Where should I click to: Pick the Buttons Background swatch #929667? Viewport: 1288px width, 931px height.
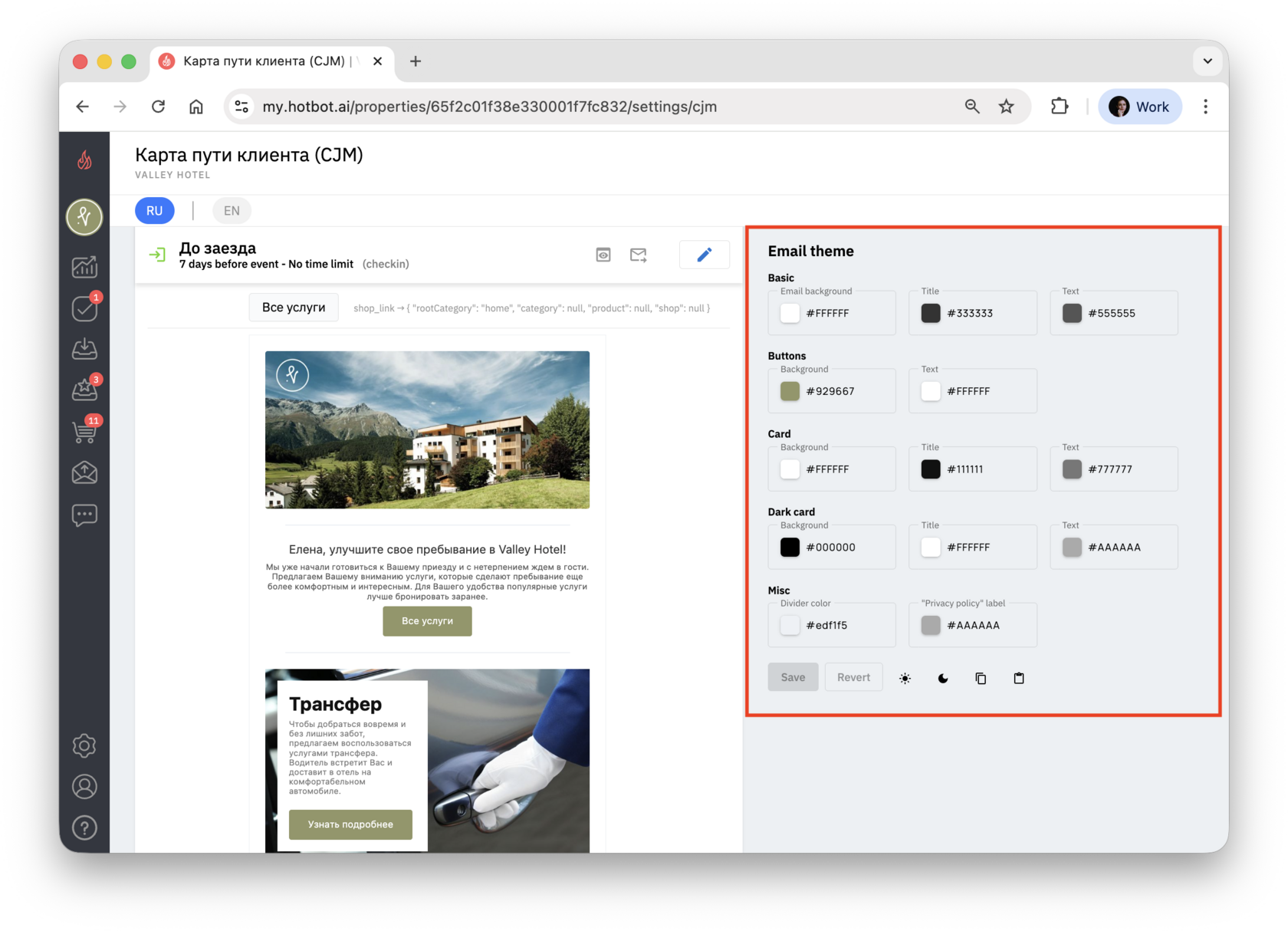[x=790, y=391]
